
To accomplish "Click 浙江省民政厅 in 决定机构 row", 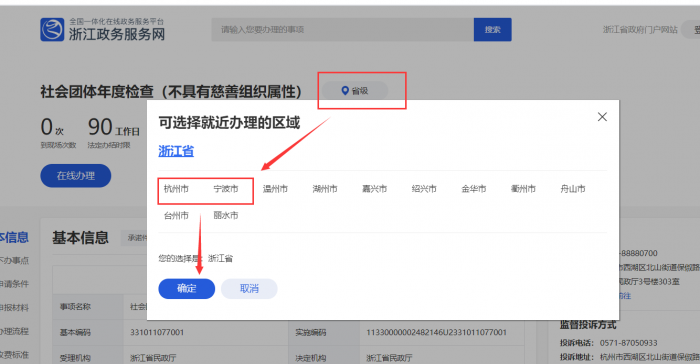I will tap(389, 358).
